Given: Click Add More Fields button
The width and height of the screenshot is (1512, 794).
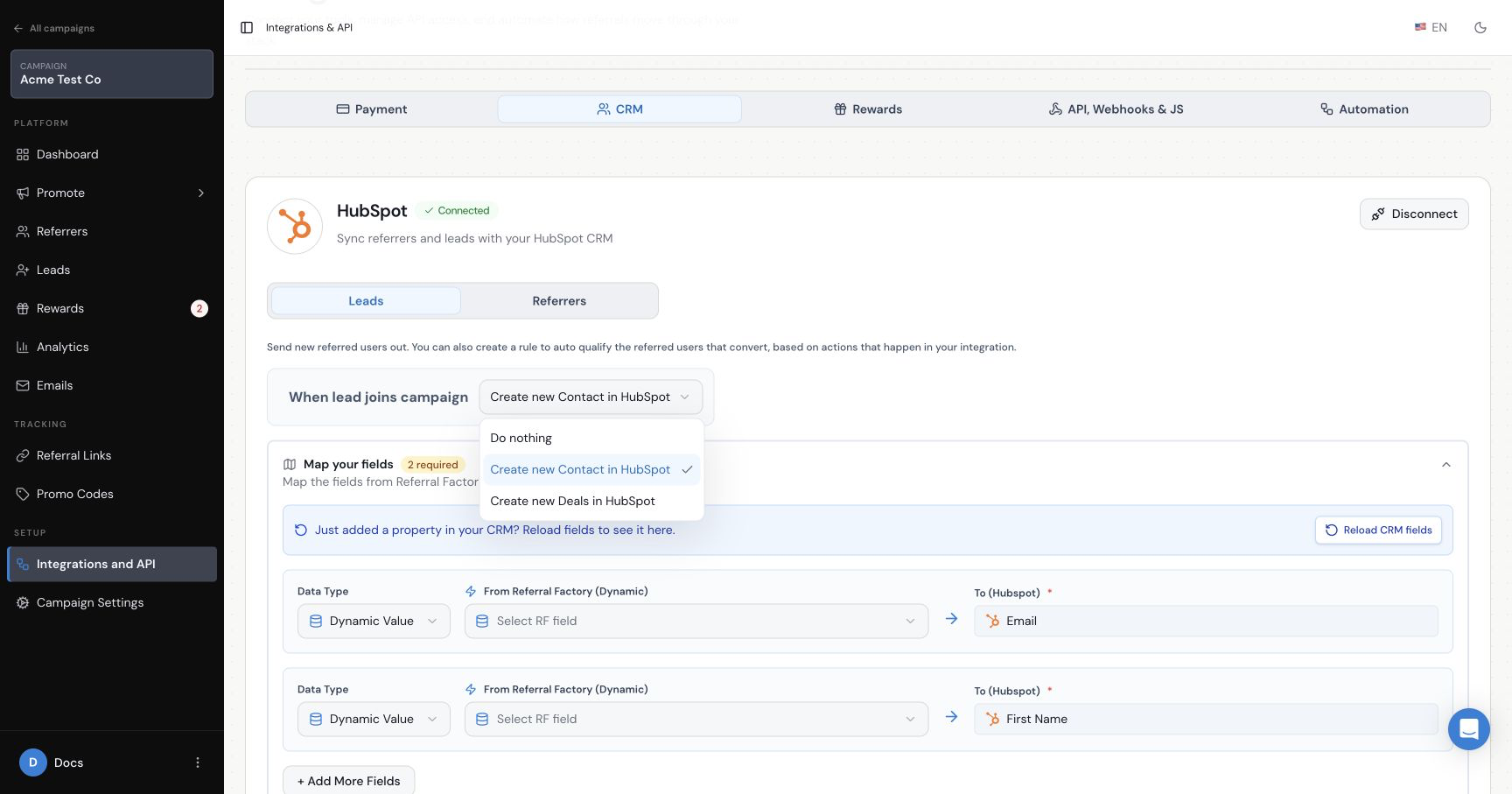Looking at the screenshot, I should click(x=348, y=781).
